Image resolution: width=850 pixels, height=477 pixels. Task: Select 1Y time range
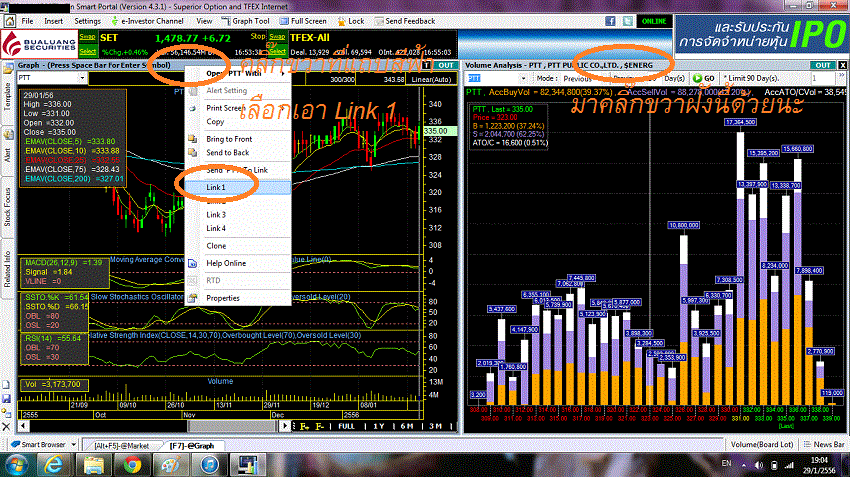click(x=379, y=426)
